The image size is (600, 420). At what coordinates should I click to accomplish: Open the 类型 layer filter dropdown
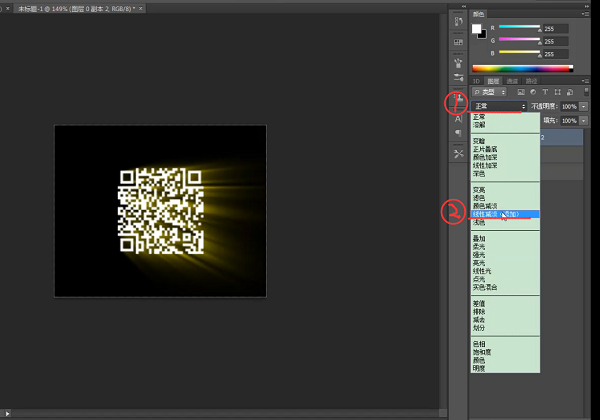pyautogui.click(x=489, y=92)
